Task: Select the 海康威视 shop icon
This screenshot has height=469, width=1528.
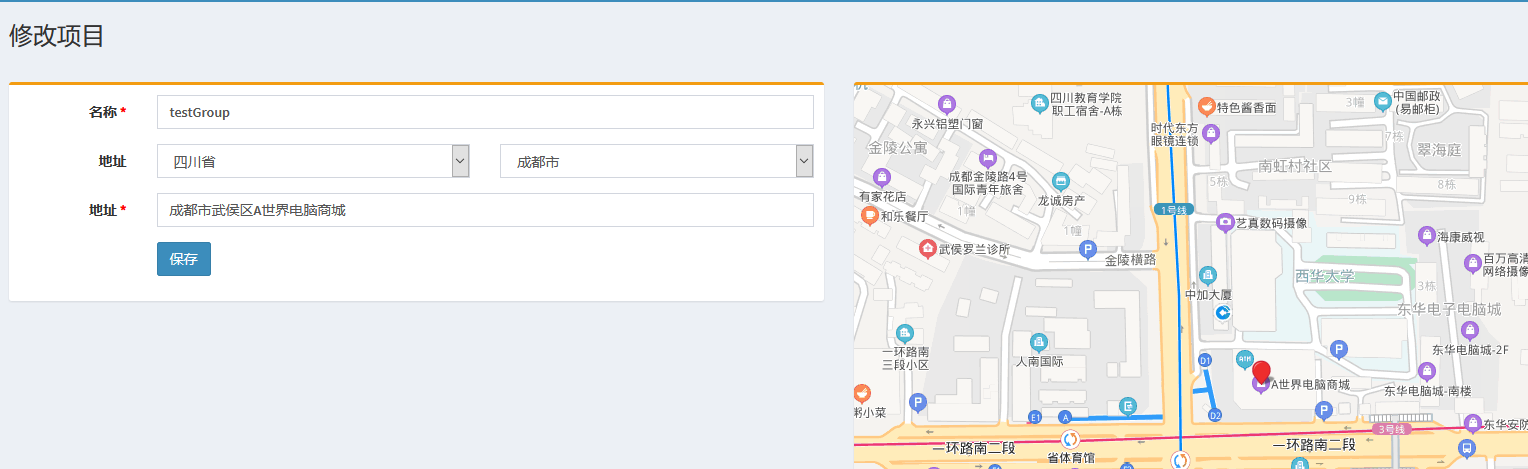Action: click(1426, 236)
